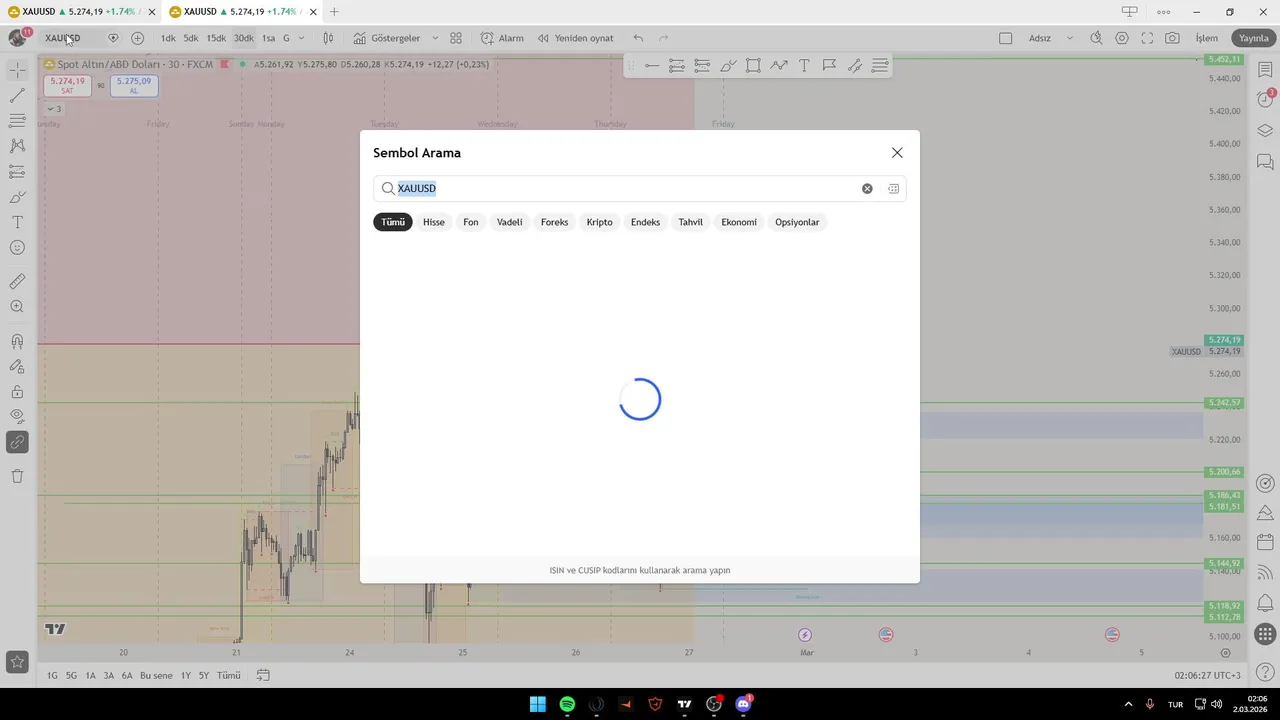This screenshot has height=720, width=1280.
Task: Click the compare symbol plus icon
Action: (x=137, y=38)
